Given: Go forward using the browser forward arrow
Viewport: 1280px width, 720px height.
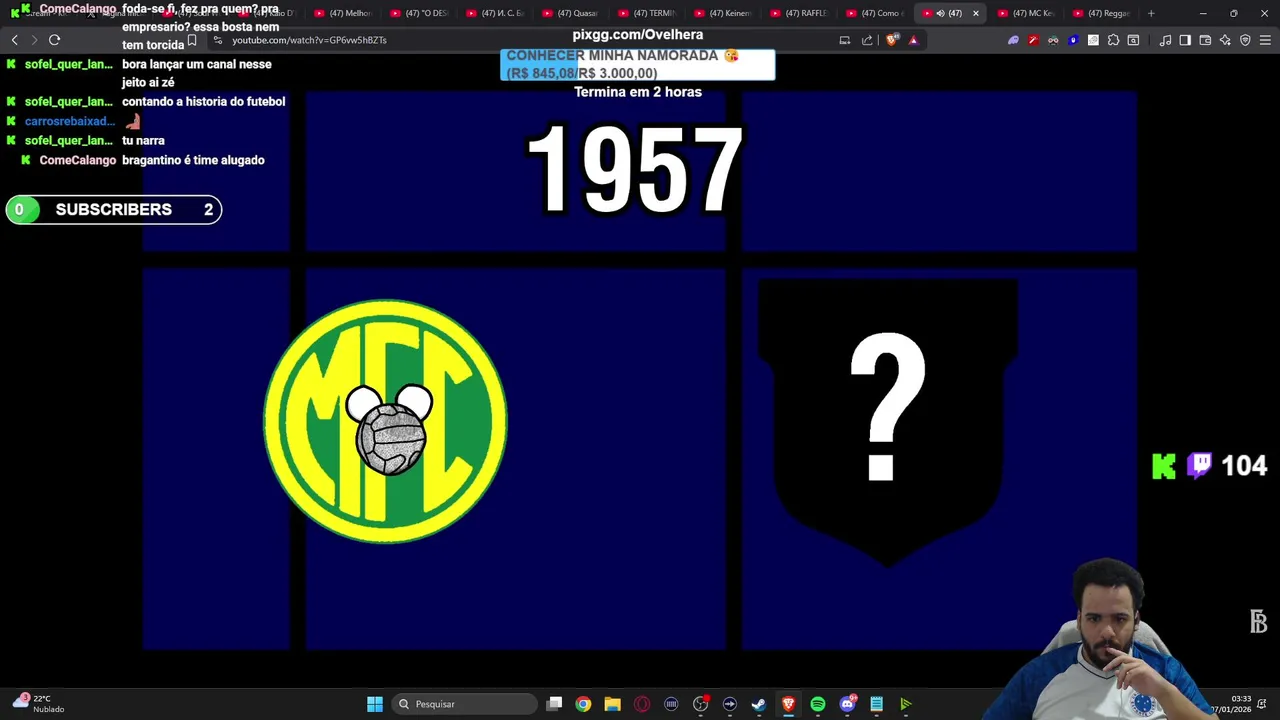Looking at the screenshot, I should [34, 40].
